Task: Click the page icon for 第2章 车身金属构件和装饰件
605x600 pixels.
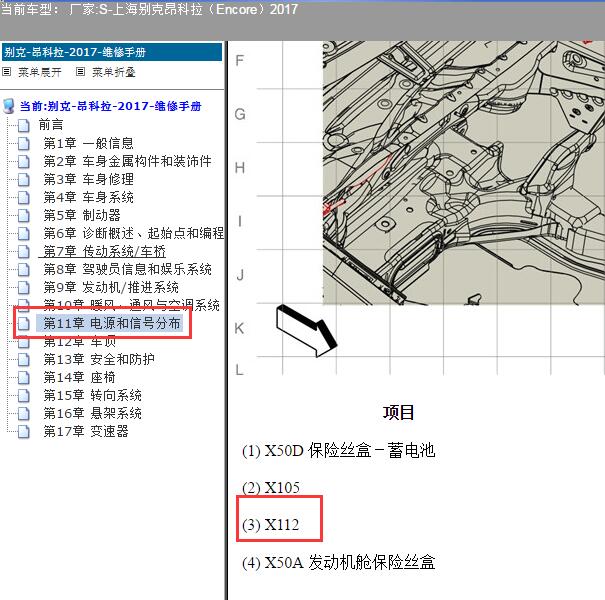Action: click(x=24, y=161)
